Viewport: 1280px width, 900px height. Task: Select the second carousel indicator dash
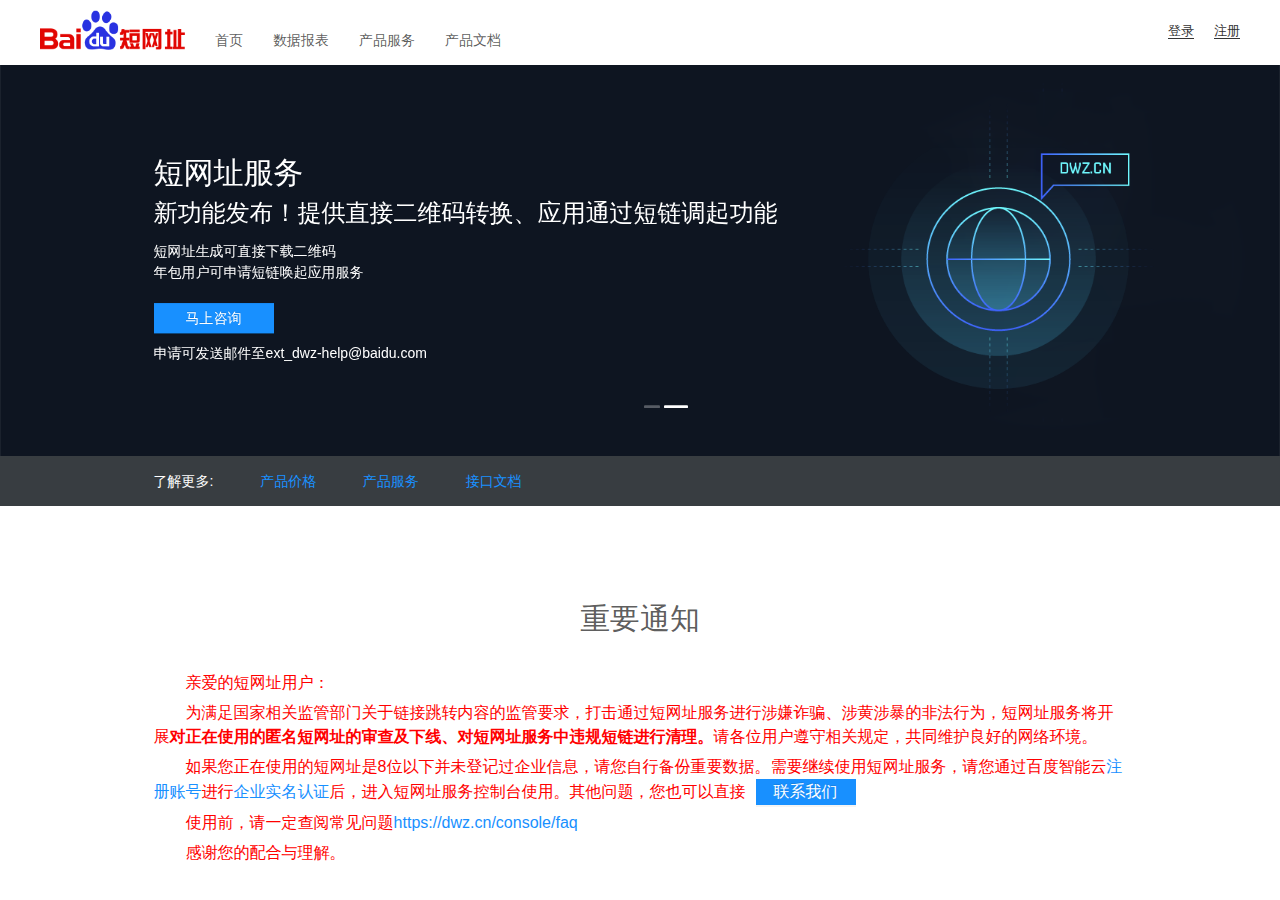(676, 406)
